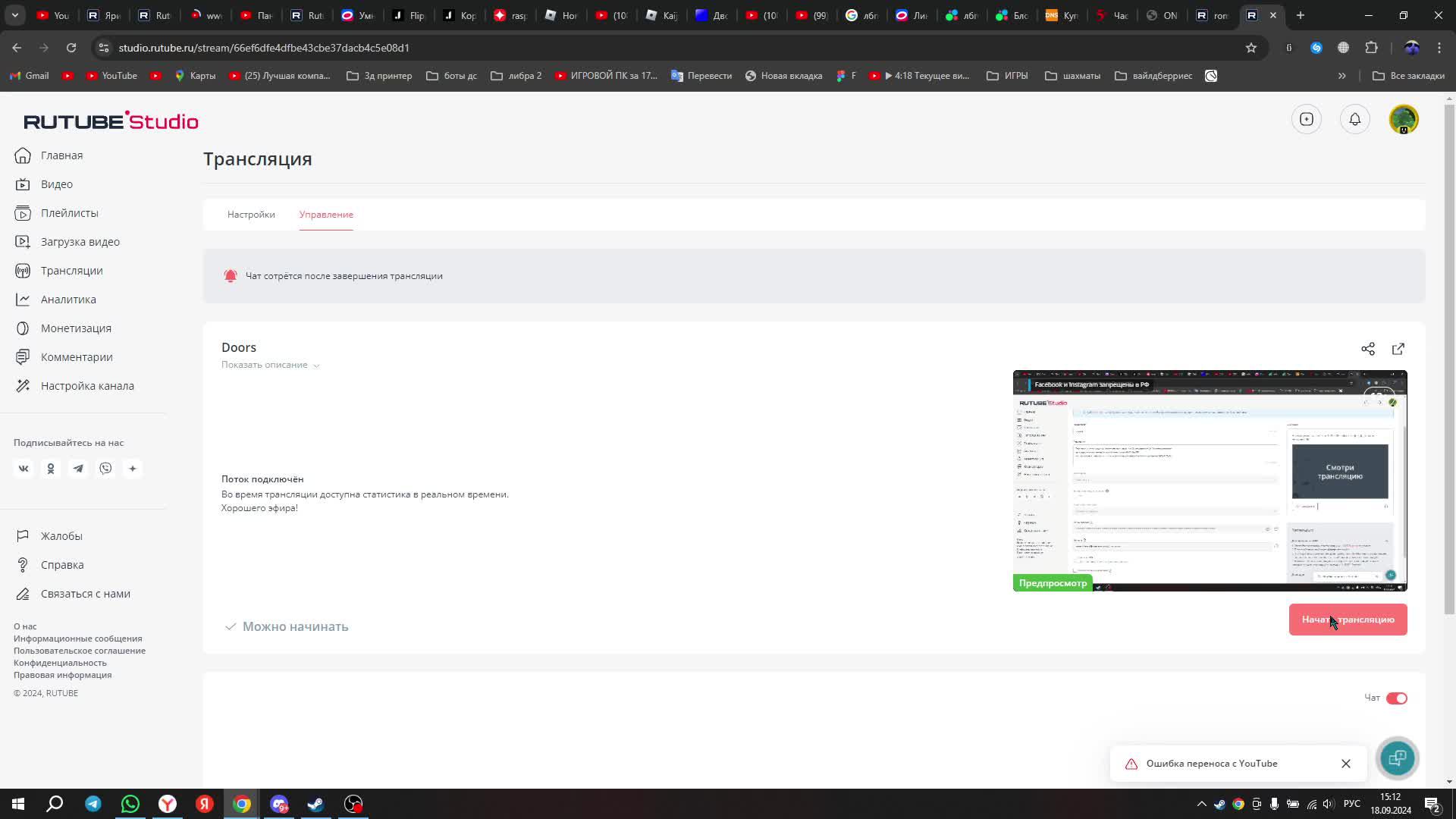Click the stream Предпросмотр thumbnail
The width and height of the screenshot is (1456, 819).
pyautogui.click(x=1210, y=481)
